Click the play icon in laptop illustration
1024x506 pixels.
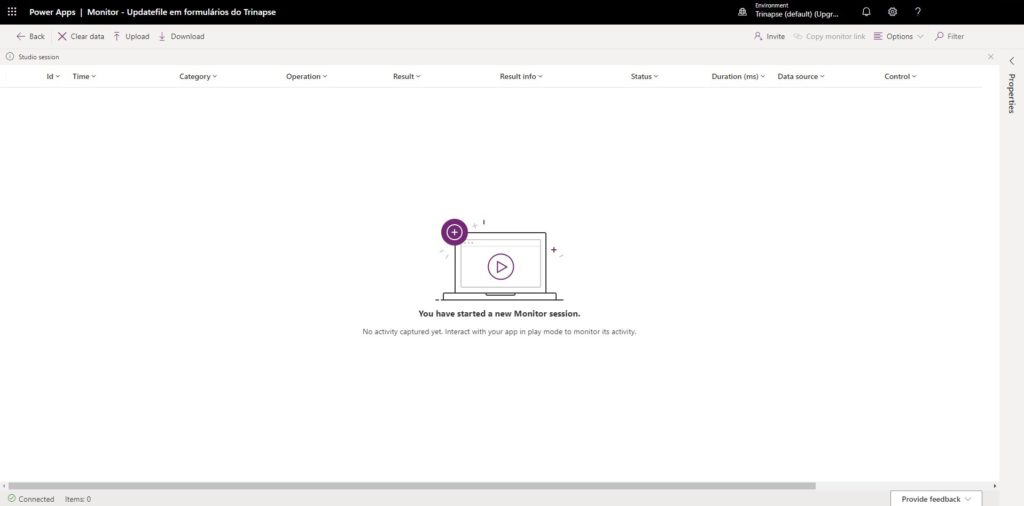coord(501,266)
